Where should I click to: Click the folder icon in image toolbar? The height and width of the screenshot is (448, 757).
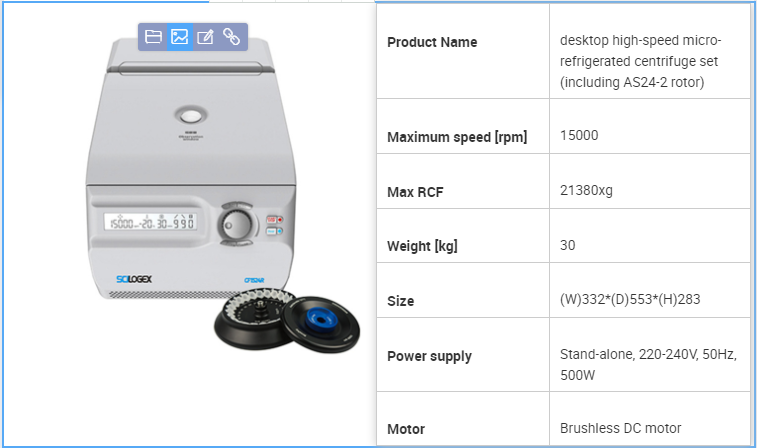pos(153,37)
